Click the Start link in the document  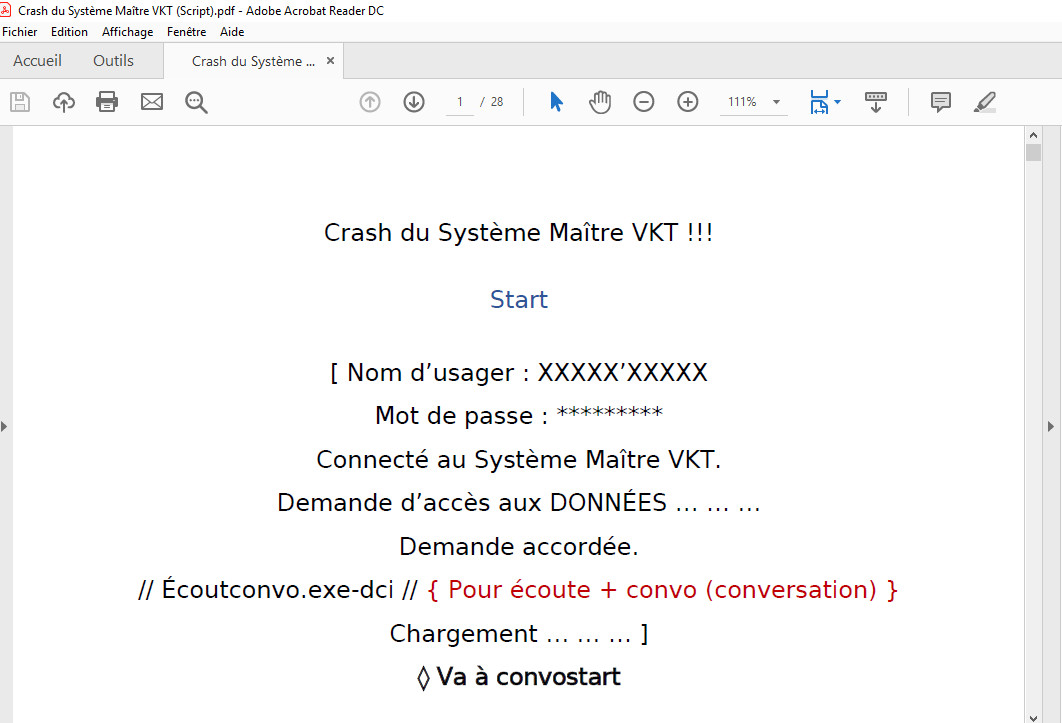pyautogui.click(x=518, y=299)
